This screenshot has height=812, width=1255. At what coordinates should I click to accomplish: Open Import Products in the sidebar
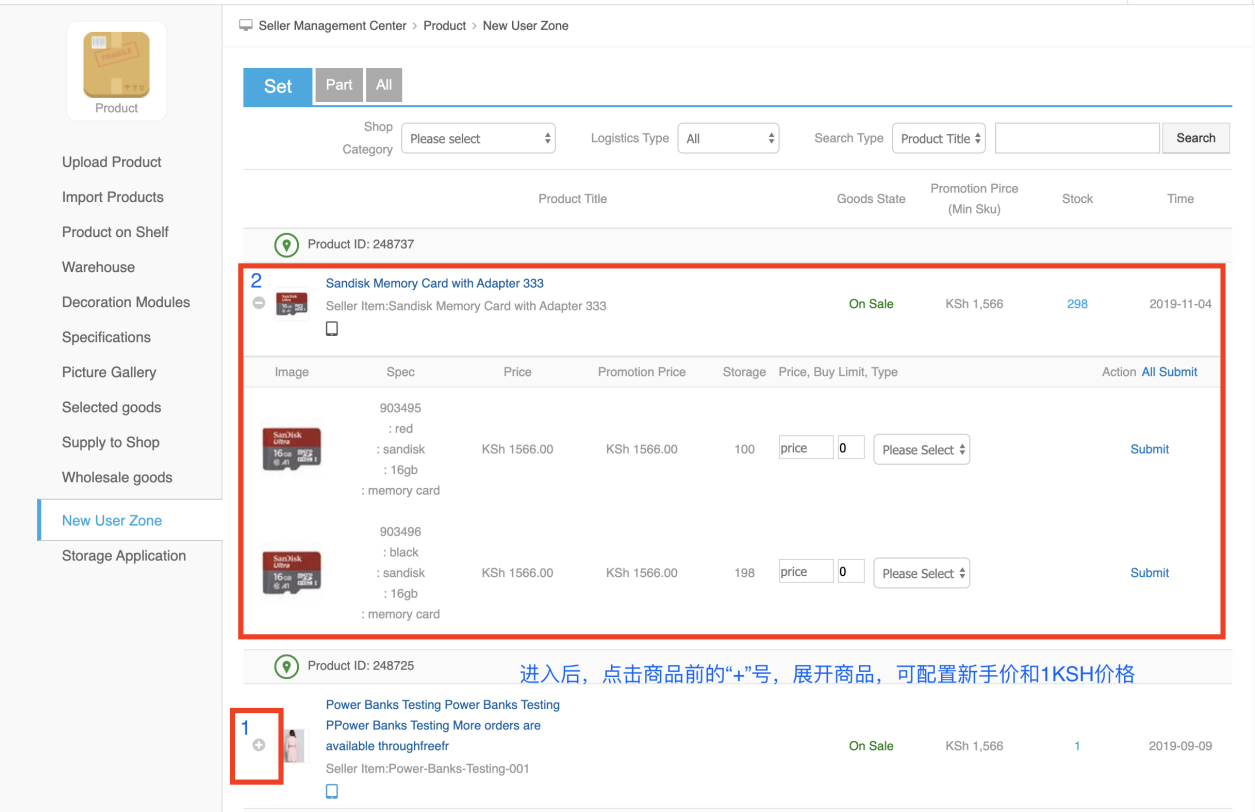113,197
